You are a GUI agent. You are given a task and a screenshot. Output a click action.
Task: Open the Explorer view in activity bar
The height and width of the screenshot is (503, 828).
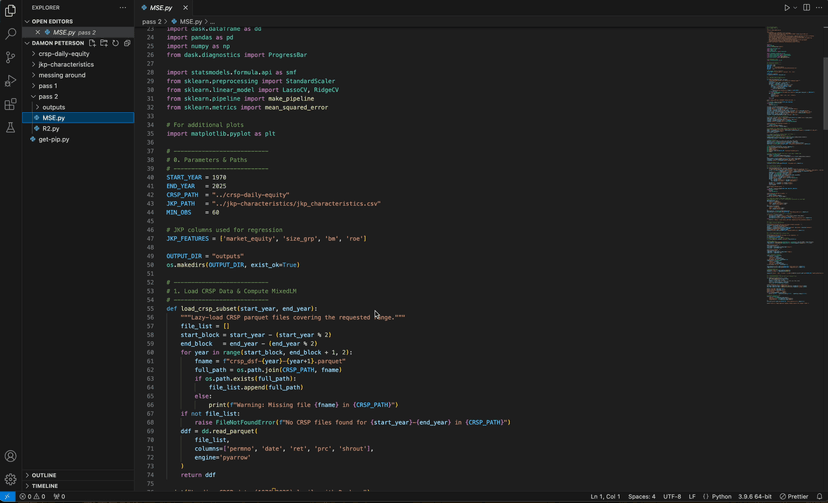[10, 11]
